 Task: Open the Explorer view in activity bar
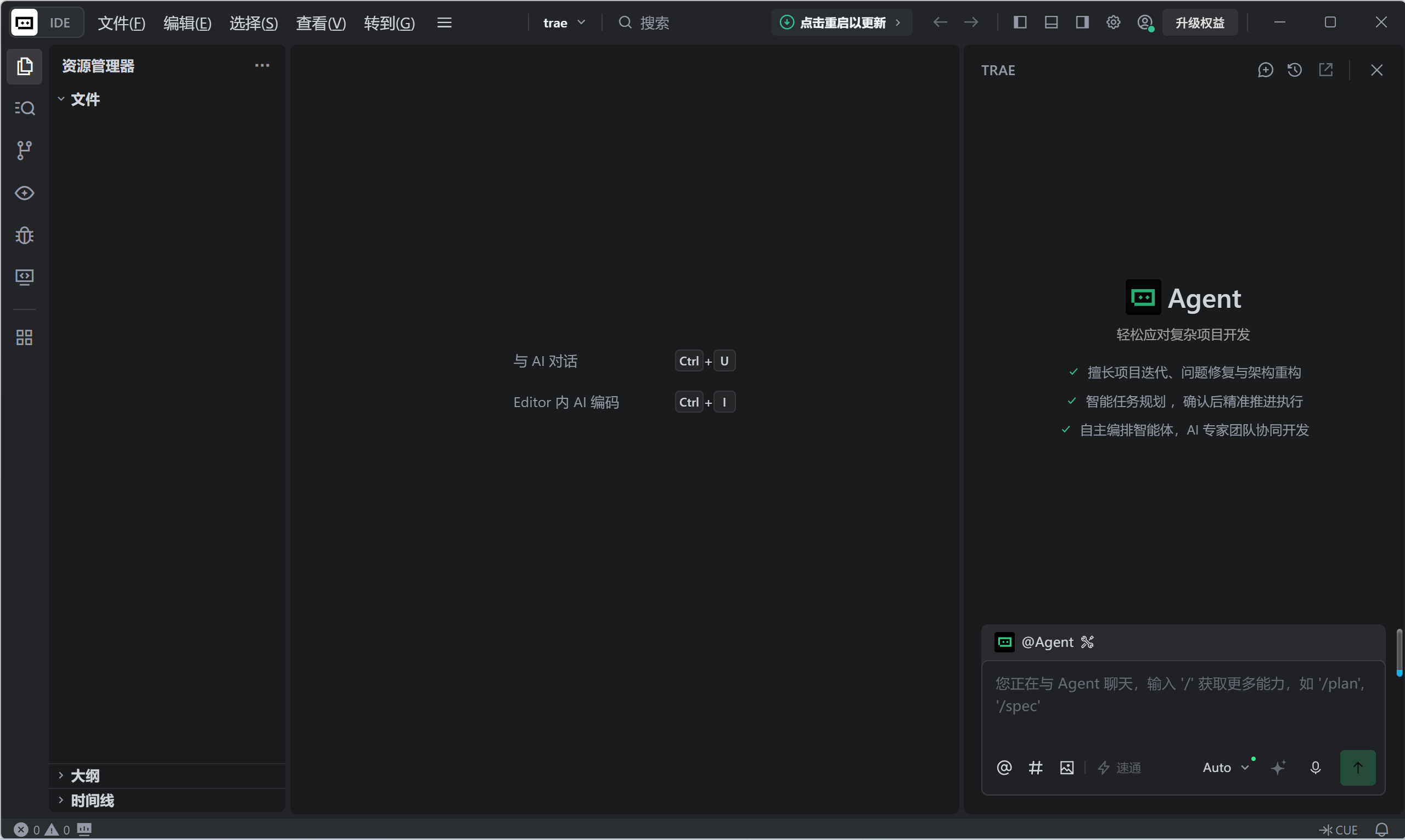click(24, 66)
